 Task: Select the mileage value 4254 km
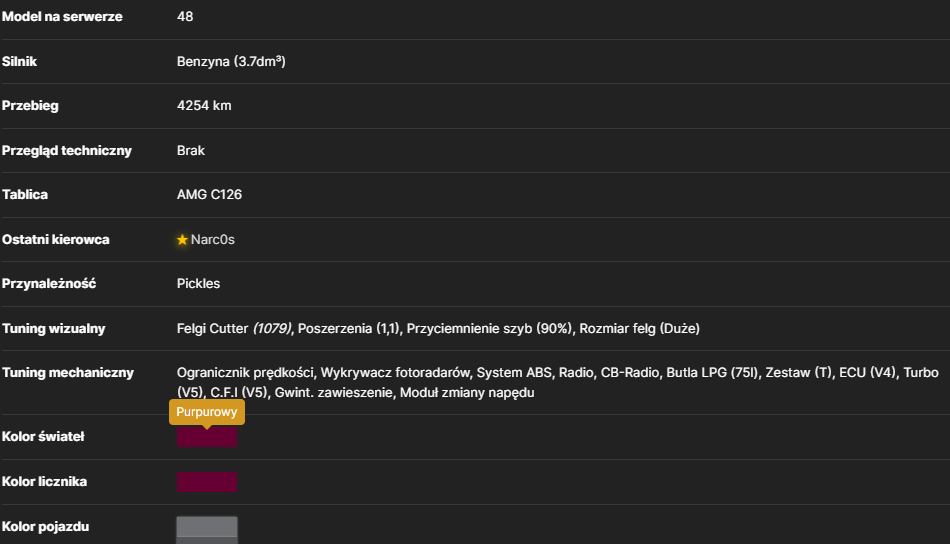click(204, 105)
